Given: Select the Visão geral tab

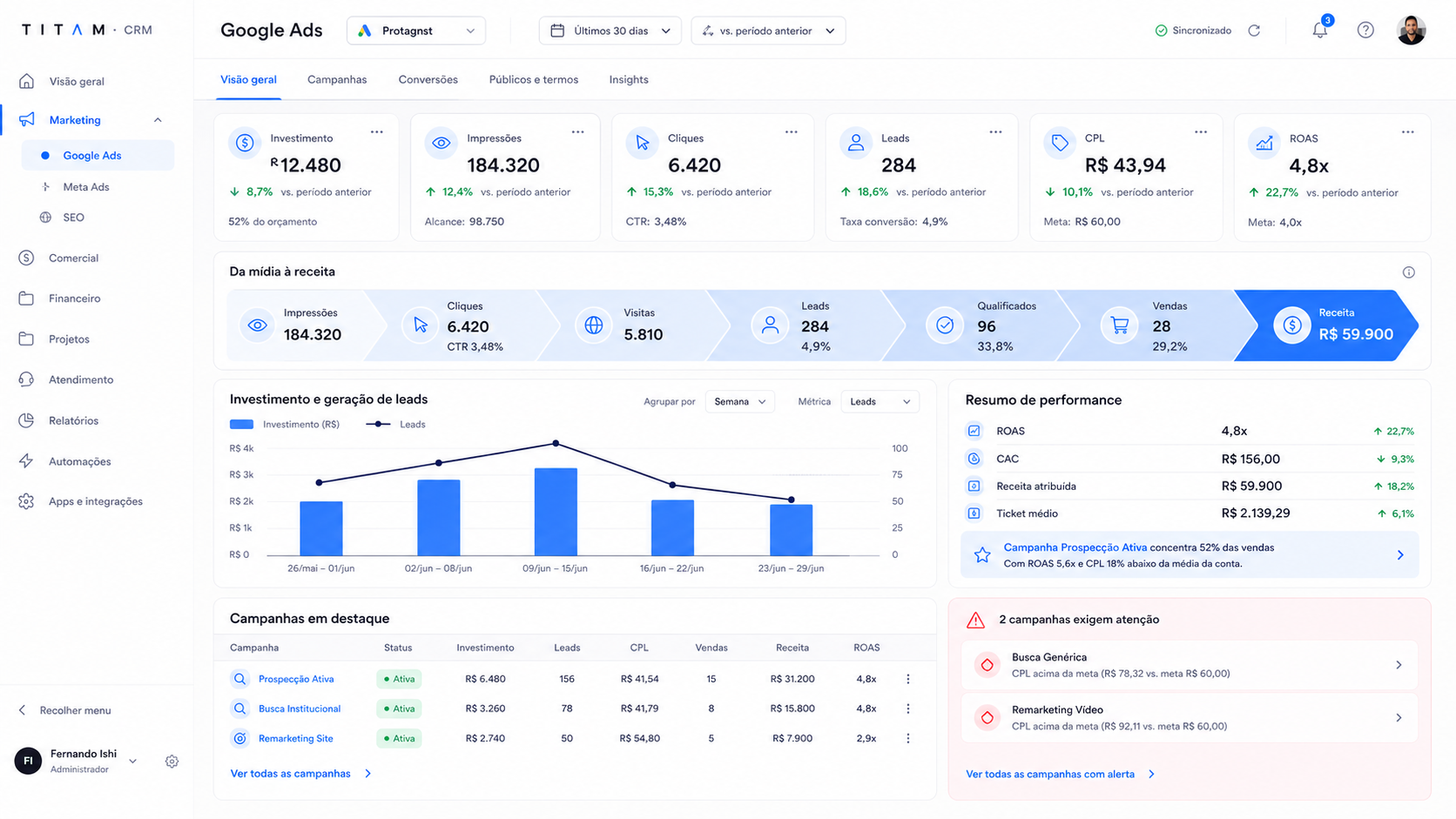Looking at the screenshot, I should tap(248, 79).
